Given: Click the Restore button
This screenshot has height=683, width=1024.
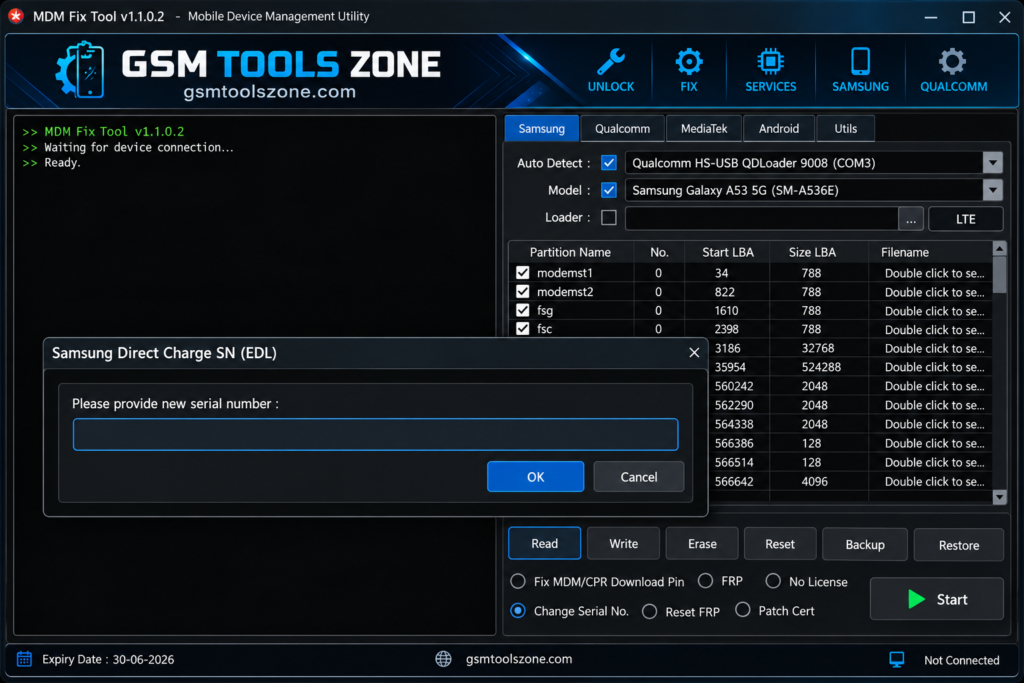Looking at the screenshot, I should [x=959, y=545].
